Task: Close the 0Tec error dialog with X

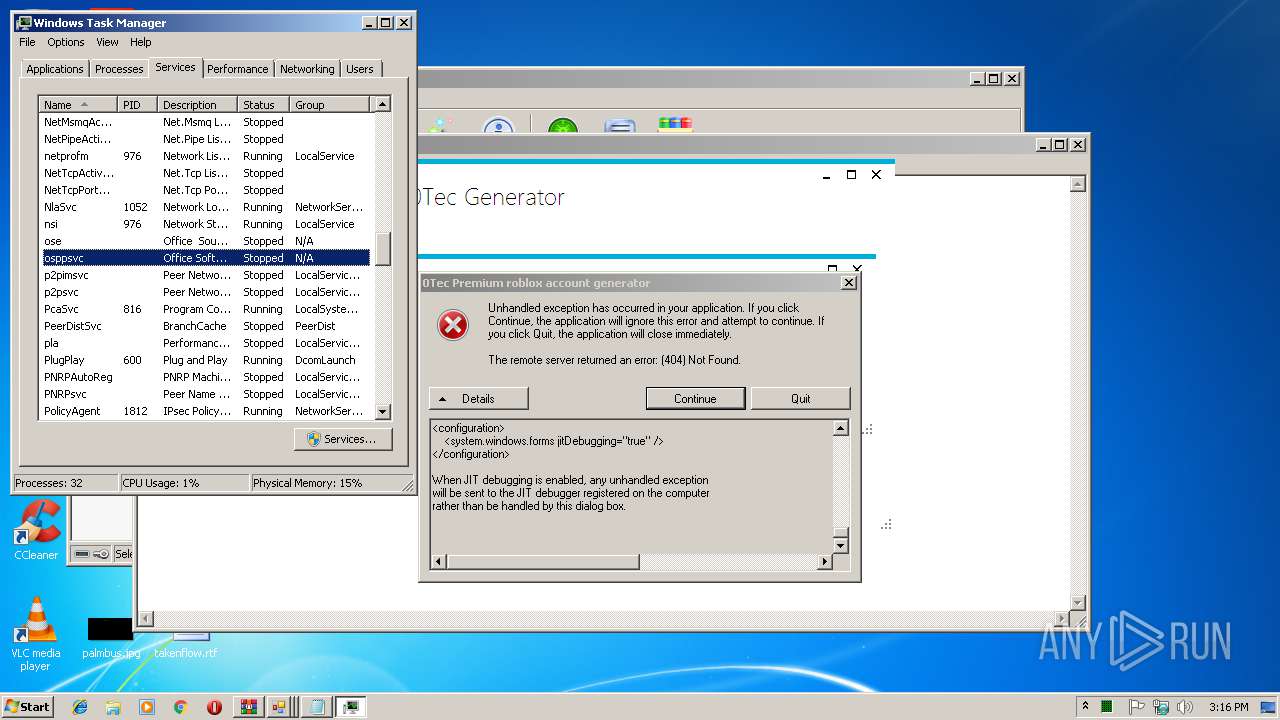Action: [848, 283]
